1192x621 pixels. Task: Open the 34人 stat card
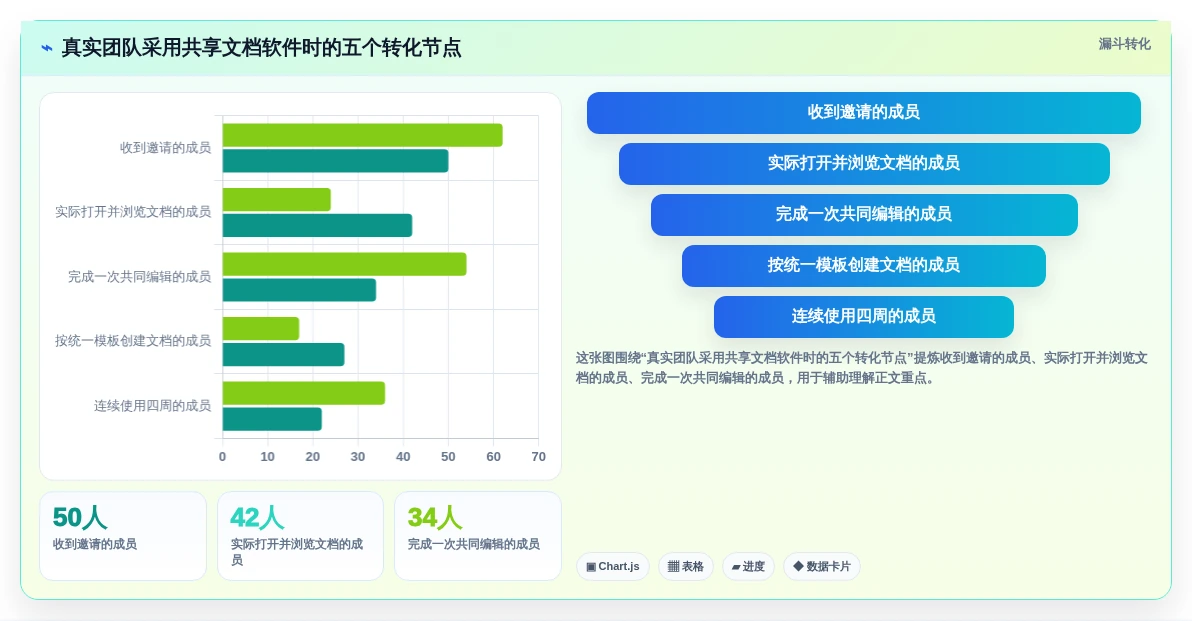tap(477, 536)
